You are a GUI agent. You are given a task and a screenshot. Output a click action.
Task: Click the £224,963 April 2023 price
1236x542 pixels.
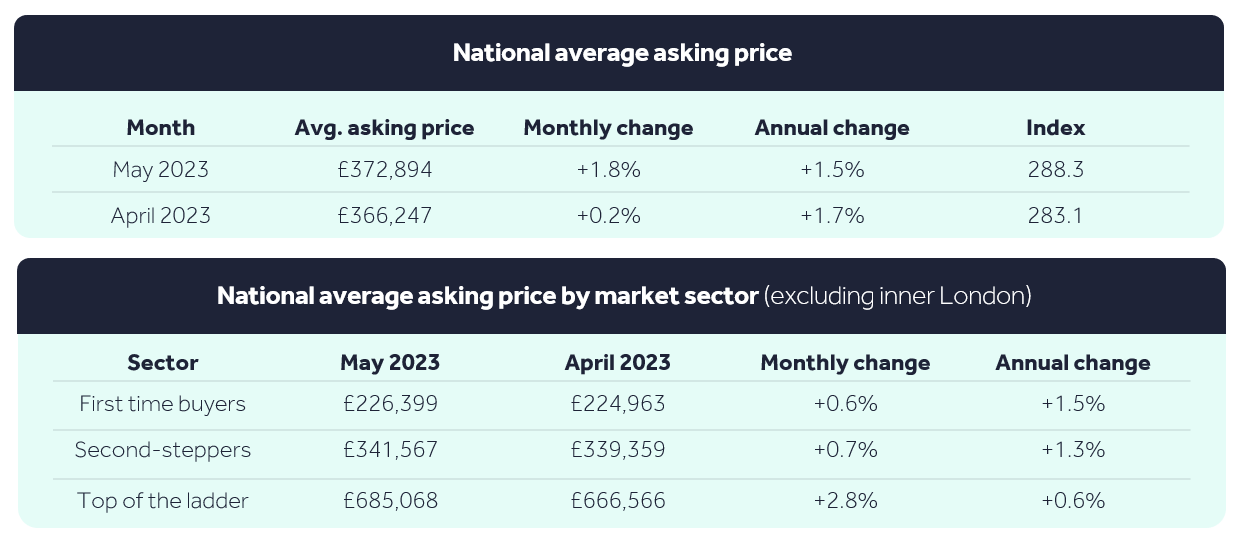click(618, 404)
